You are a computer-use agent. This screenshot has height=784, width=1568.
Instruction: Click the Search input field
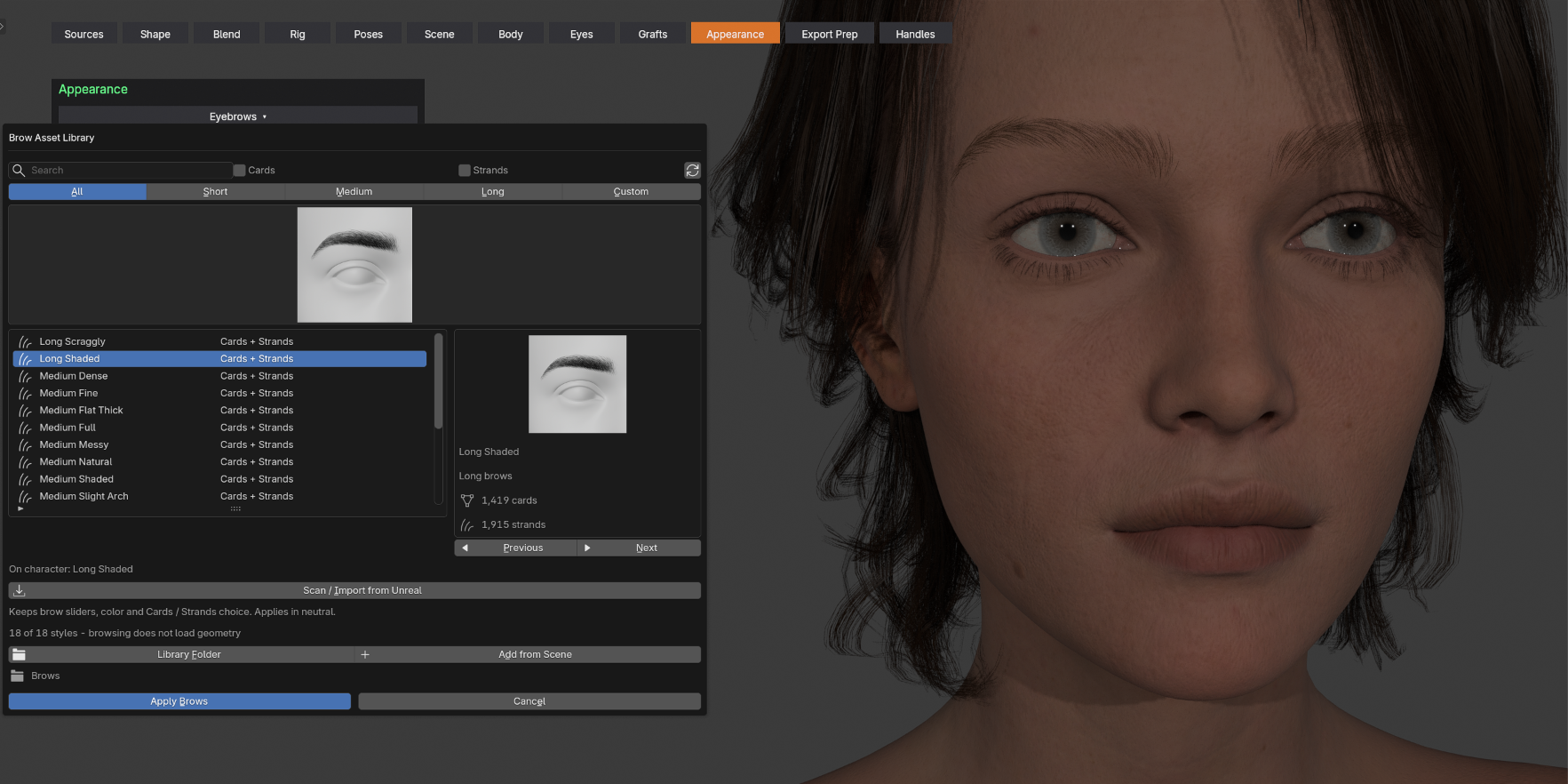pos(121,170)
